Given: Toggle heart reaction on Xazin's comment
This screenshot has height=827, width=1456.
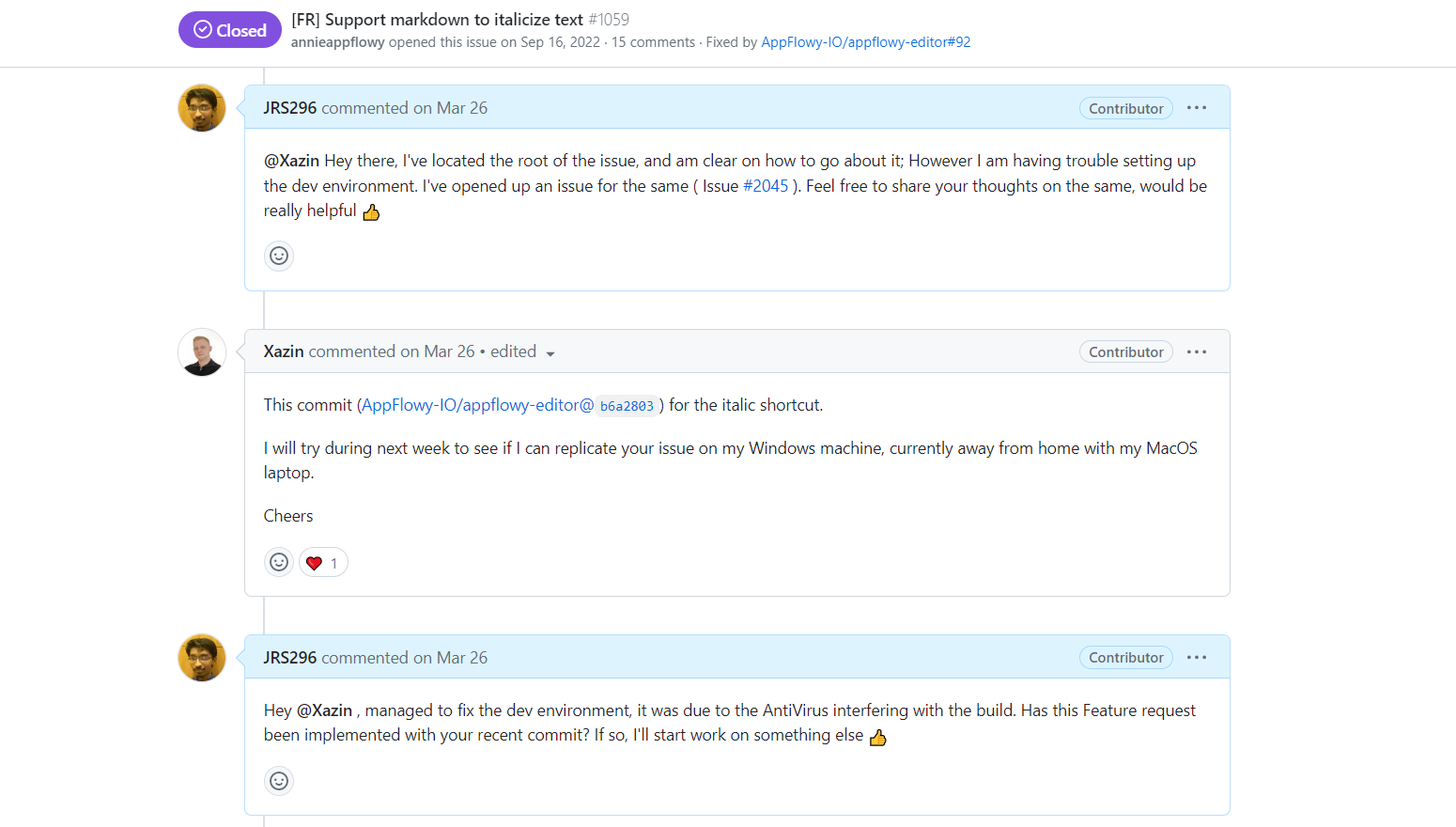Looking at the screenshot, I should coord(323,563).
